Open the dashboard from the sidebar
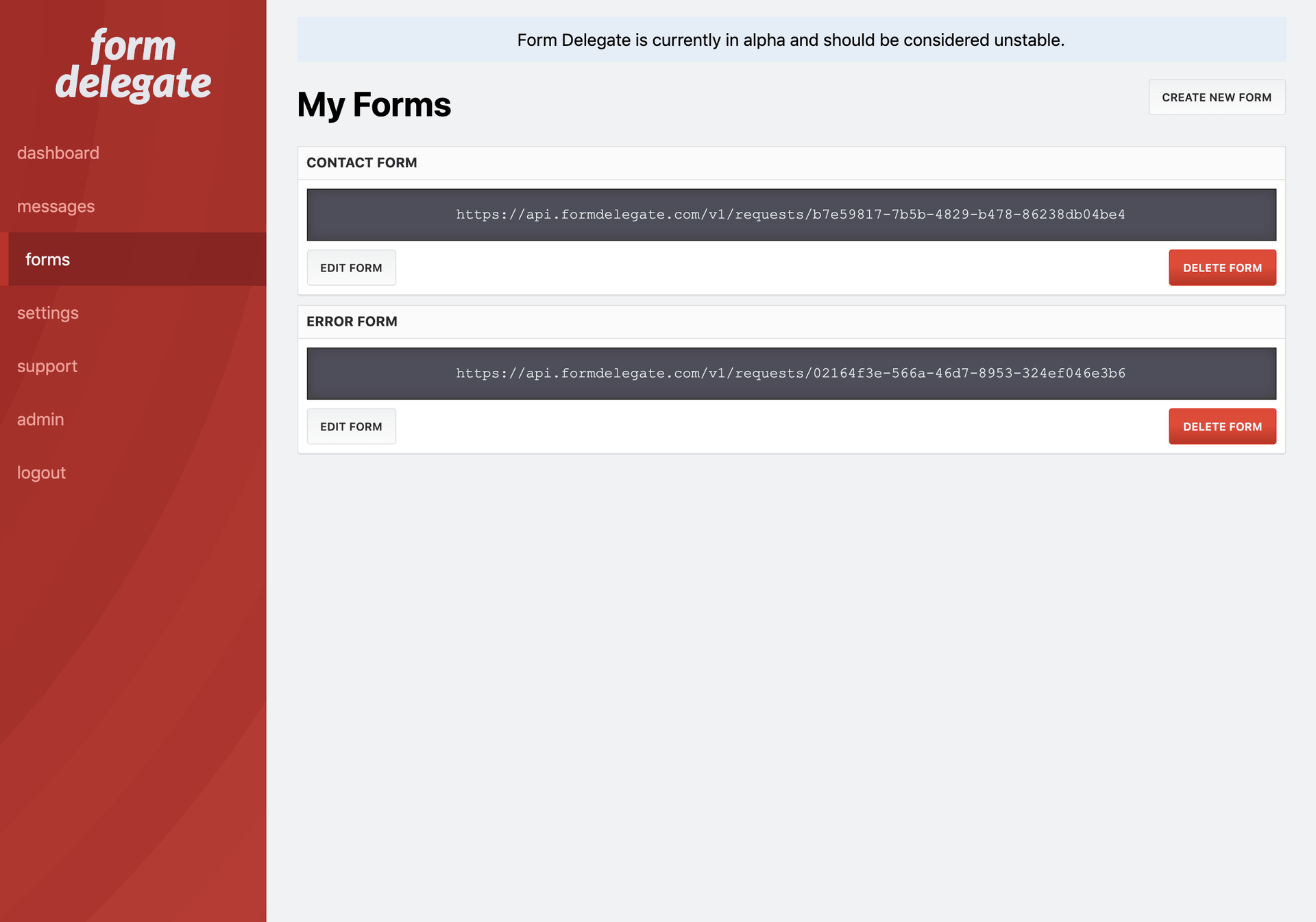This screenshot has height=922, width=1316. [x=58, y=153]
